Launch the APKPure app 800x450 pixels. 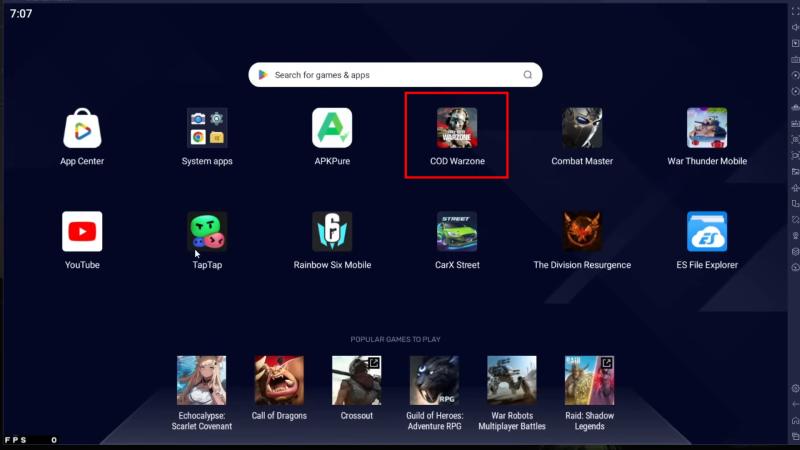click(x=332, y=128)
